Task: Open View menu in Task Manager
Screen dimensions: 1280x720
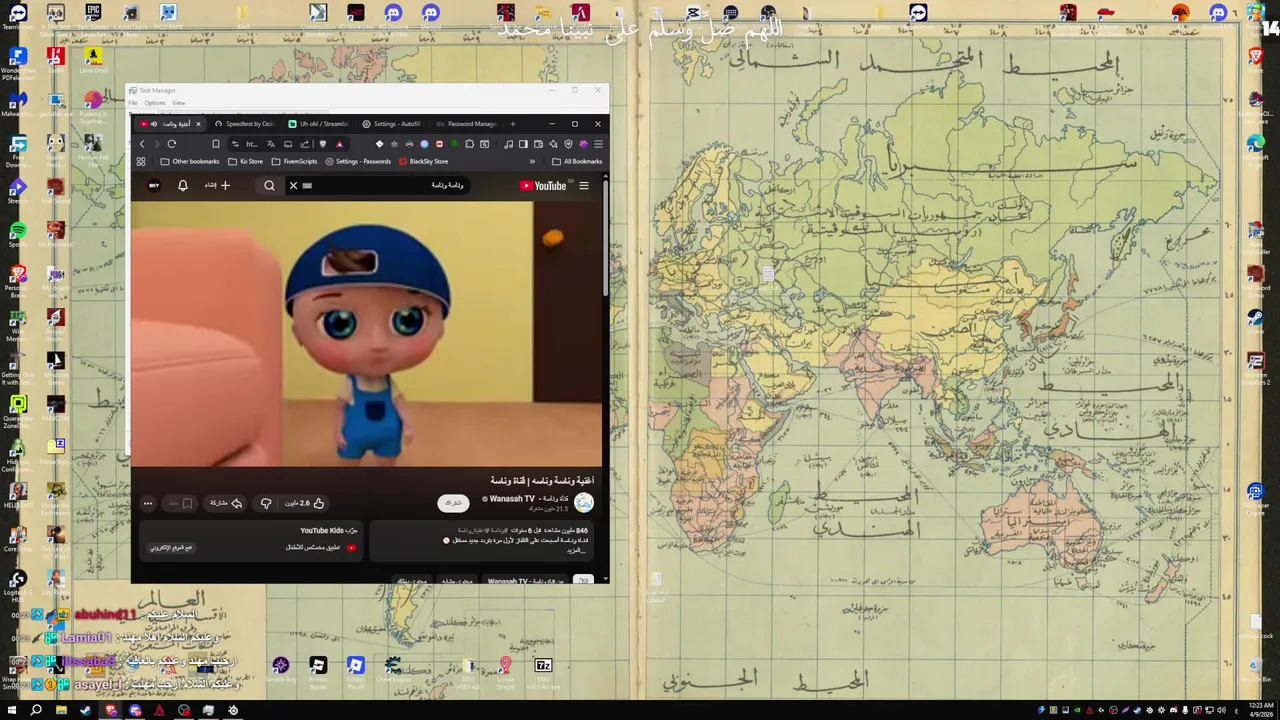Action: 178,103
